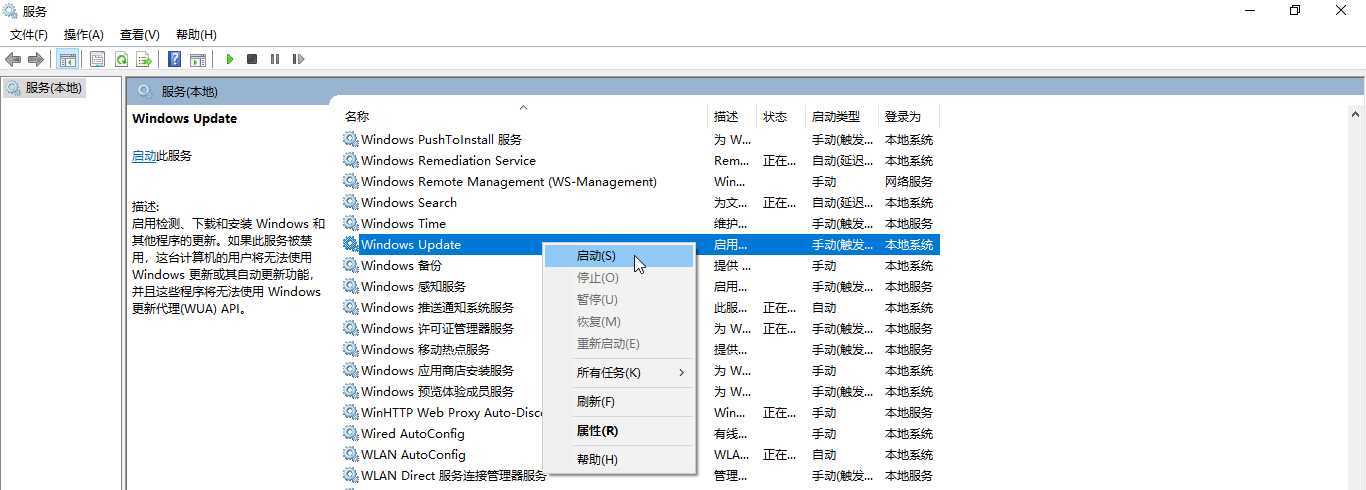Click the Export List toolbar icon

tap(144, 59)
